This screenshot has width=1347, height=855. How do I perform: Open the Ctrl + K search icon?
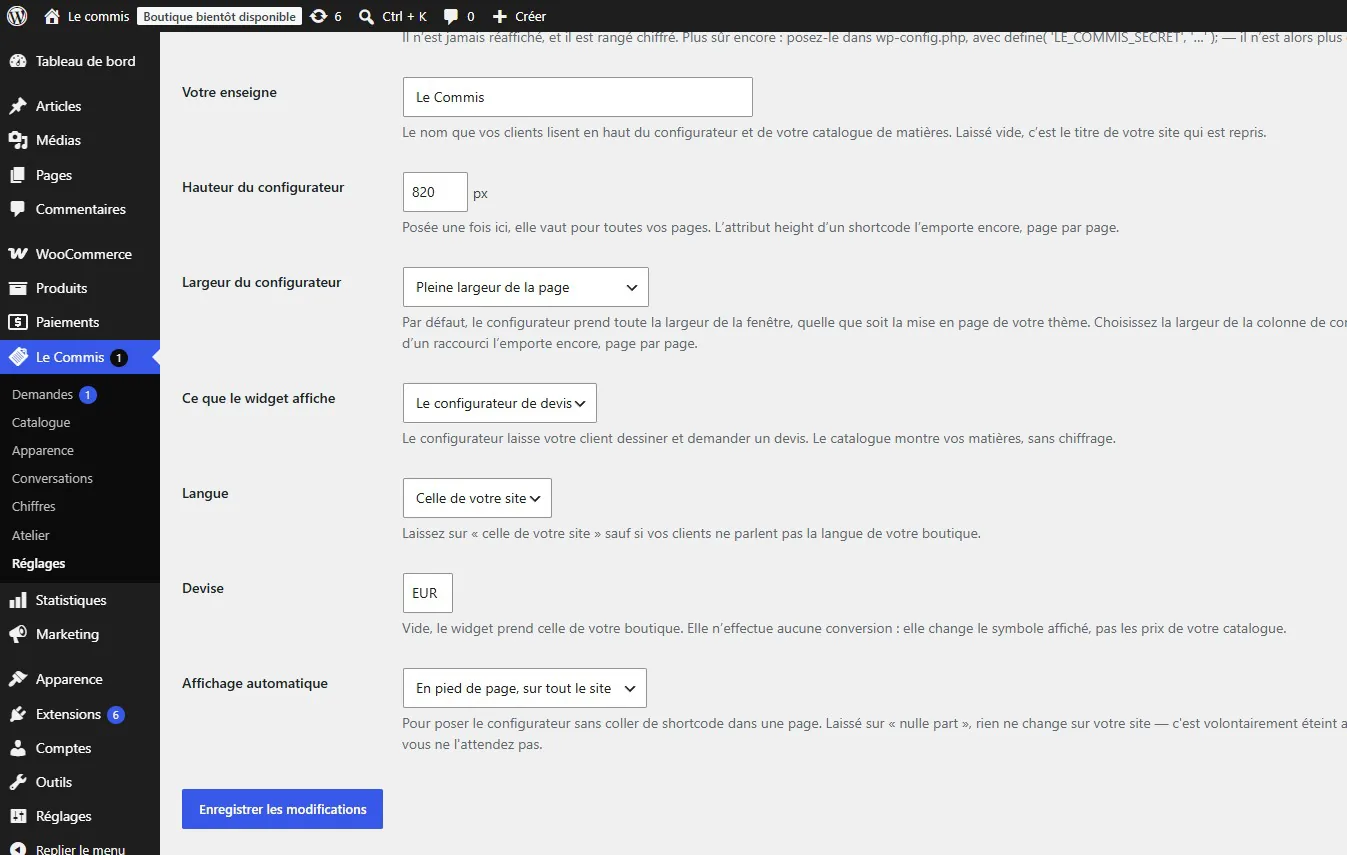(366, 17)
